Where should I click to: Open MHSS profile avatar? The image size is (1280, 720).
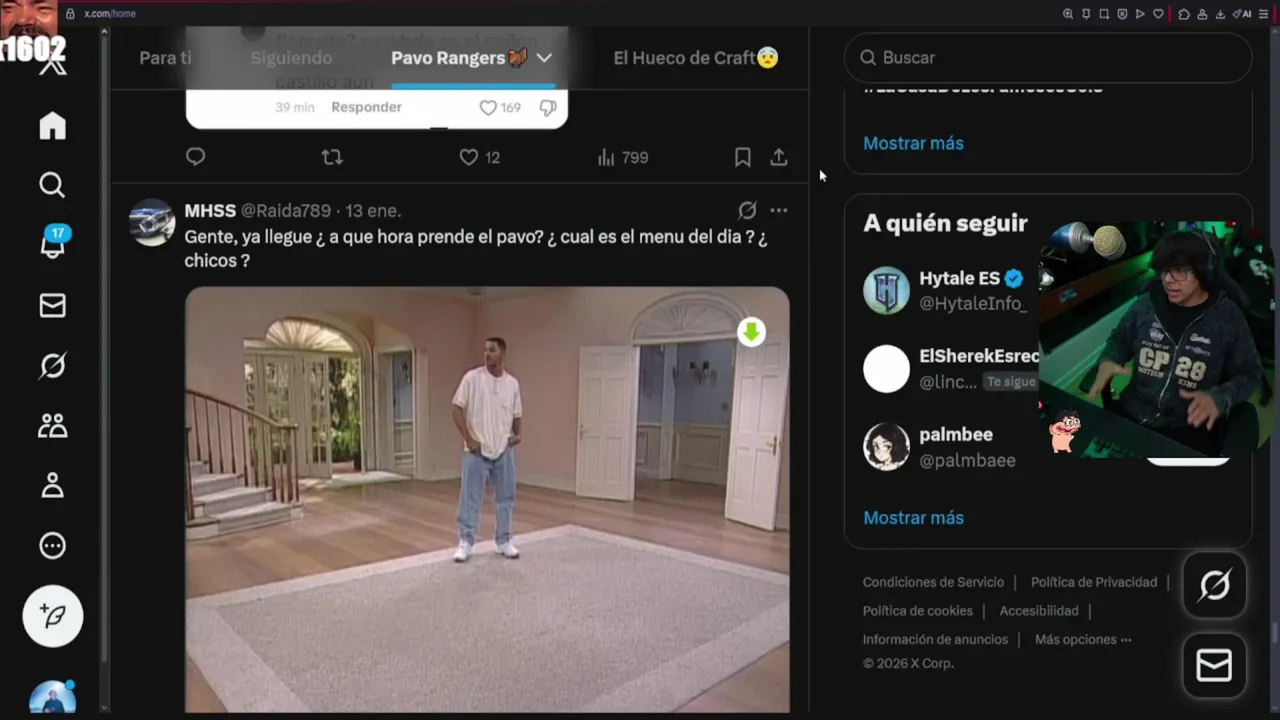(152, 222)
